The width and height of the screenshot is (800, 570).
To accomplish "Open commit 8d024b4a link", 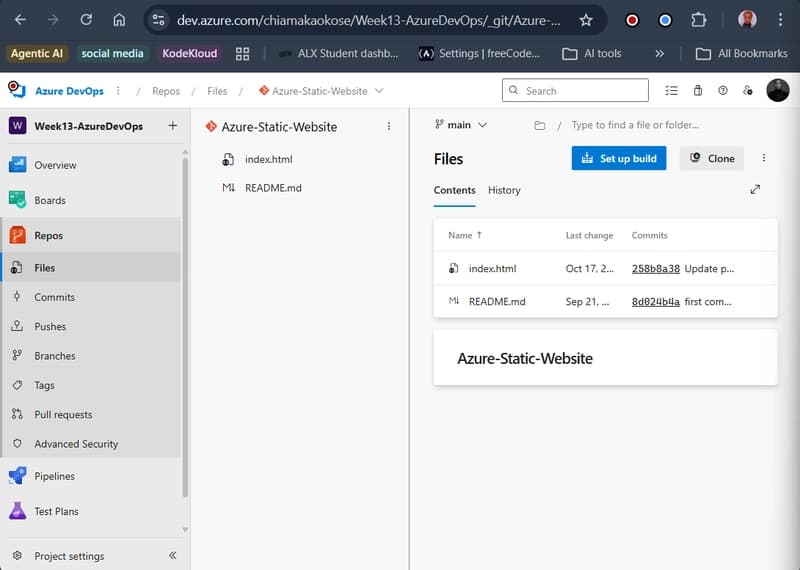I will pos(656,302).
